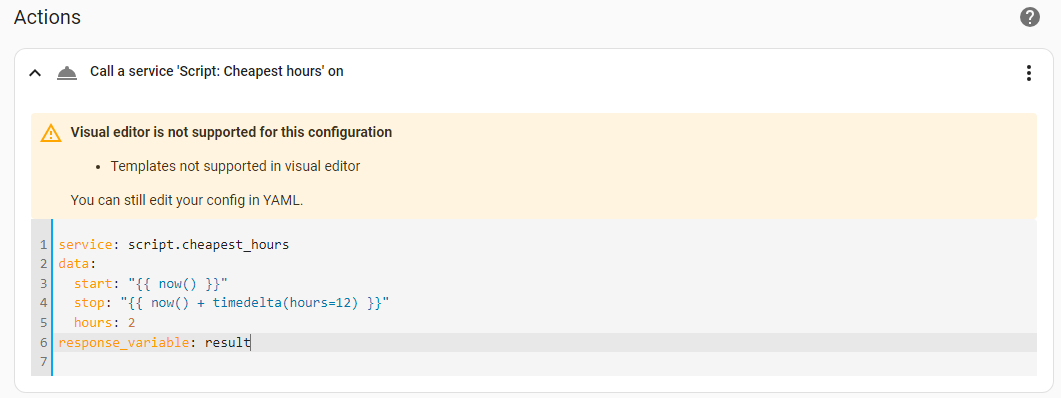1061x398 pixels.
Task: Click line number 6 in the gutter
Action: click(43, 342)
